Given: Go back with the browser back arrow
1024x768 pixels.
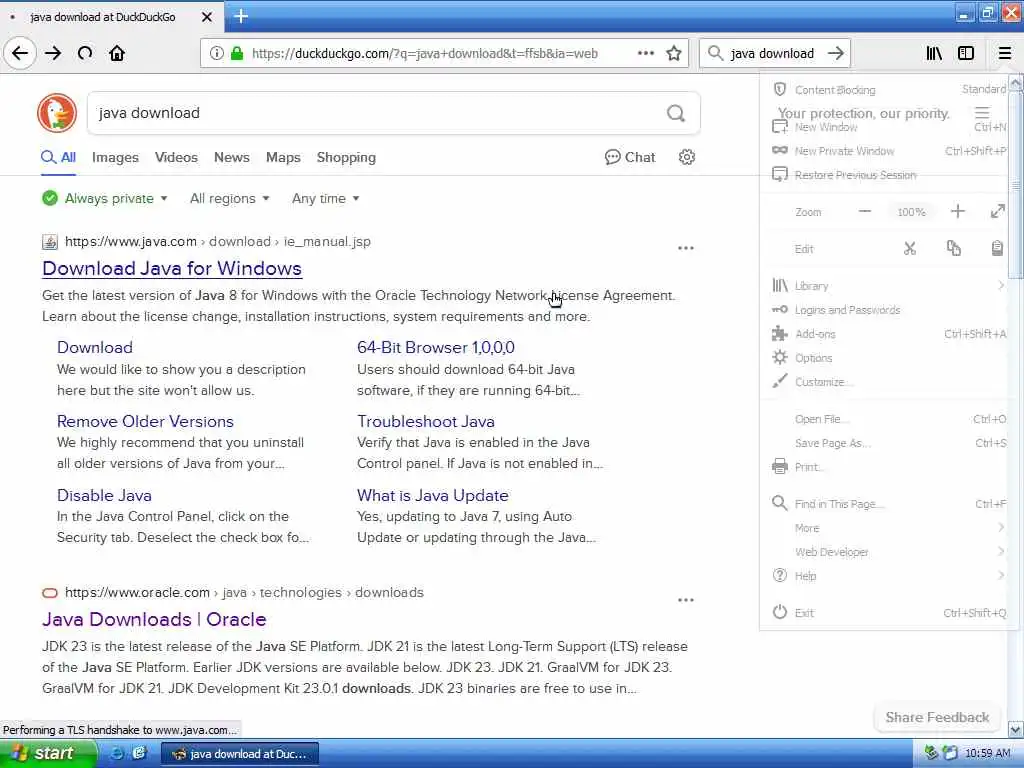Looking at the screenshot, I should click(x=20, y=54).
